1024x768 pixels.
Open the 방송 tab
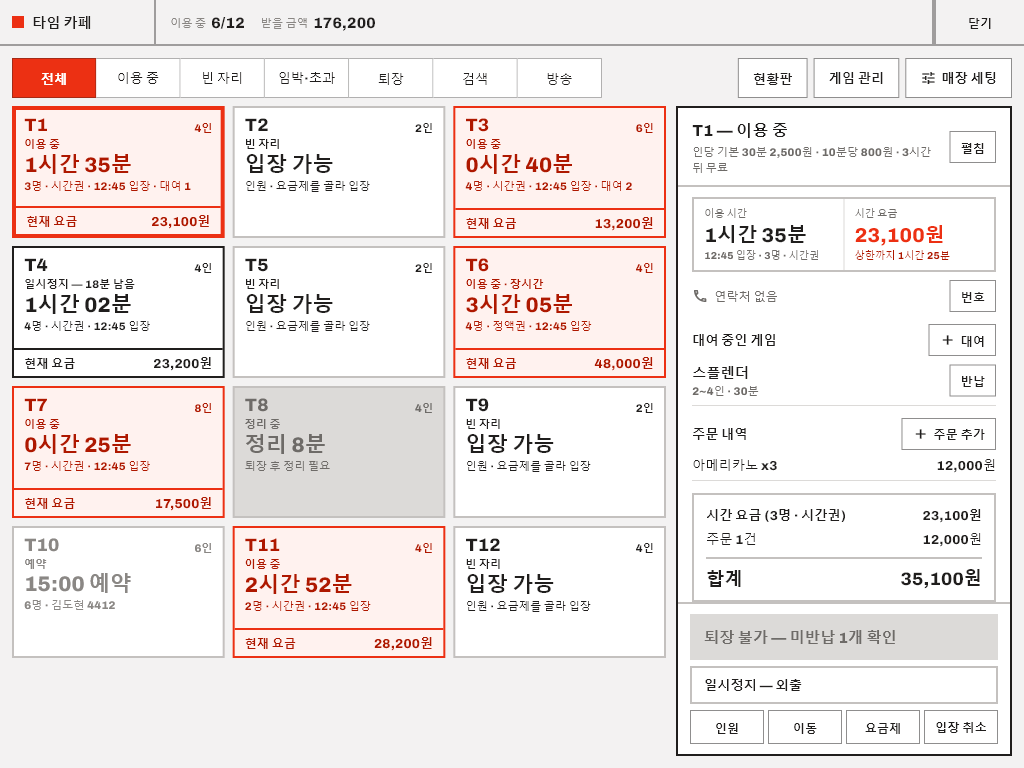(559, 78)
